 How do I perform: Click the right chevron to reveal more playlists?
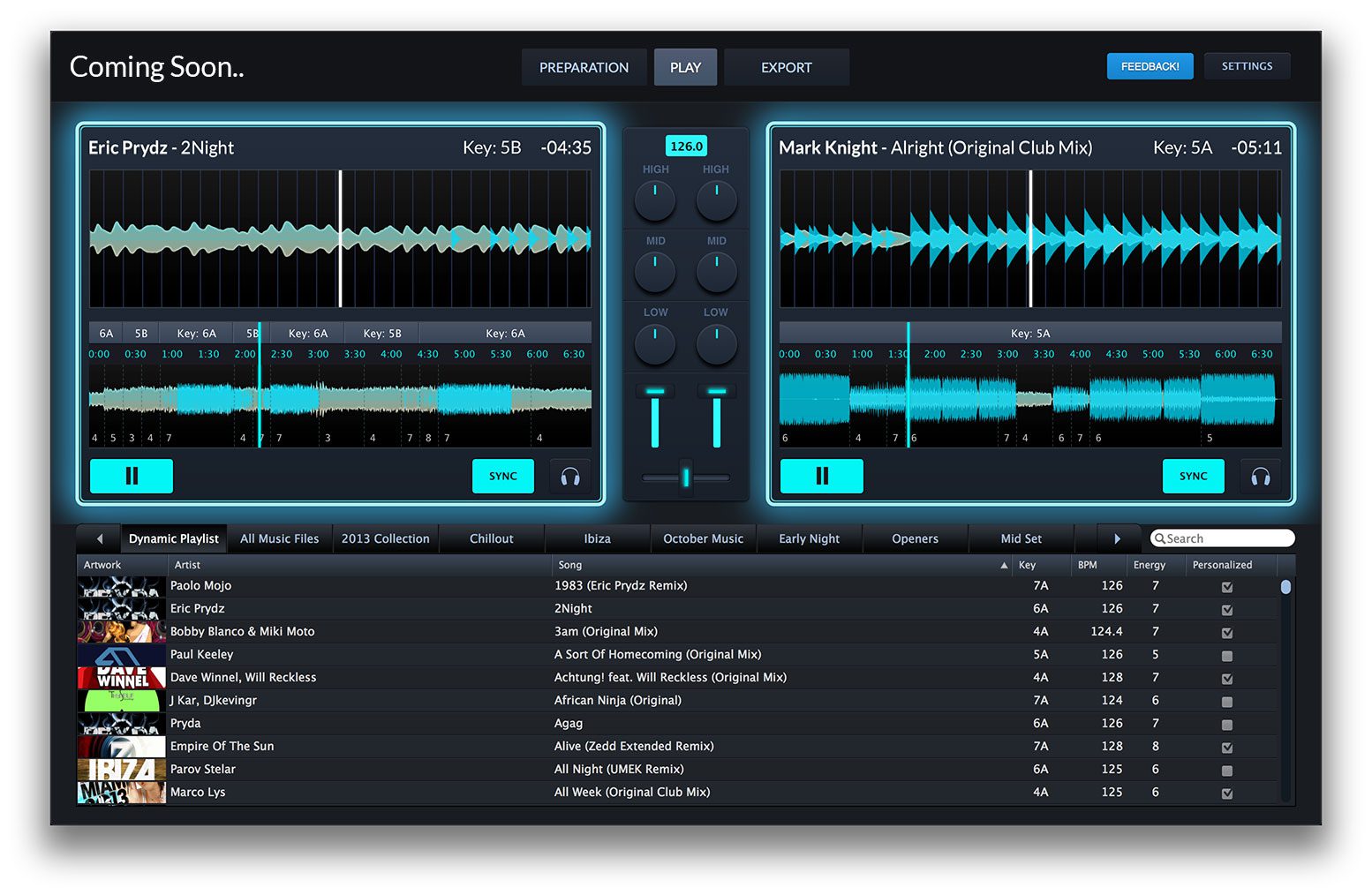[1118, 538]
